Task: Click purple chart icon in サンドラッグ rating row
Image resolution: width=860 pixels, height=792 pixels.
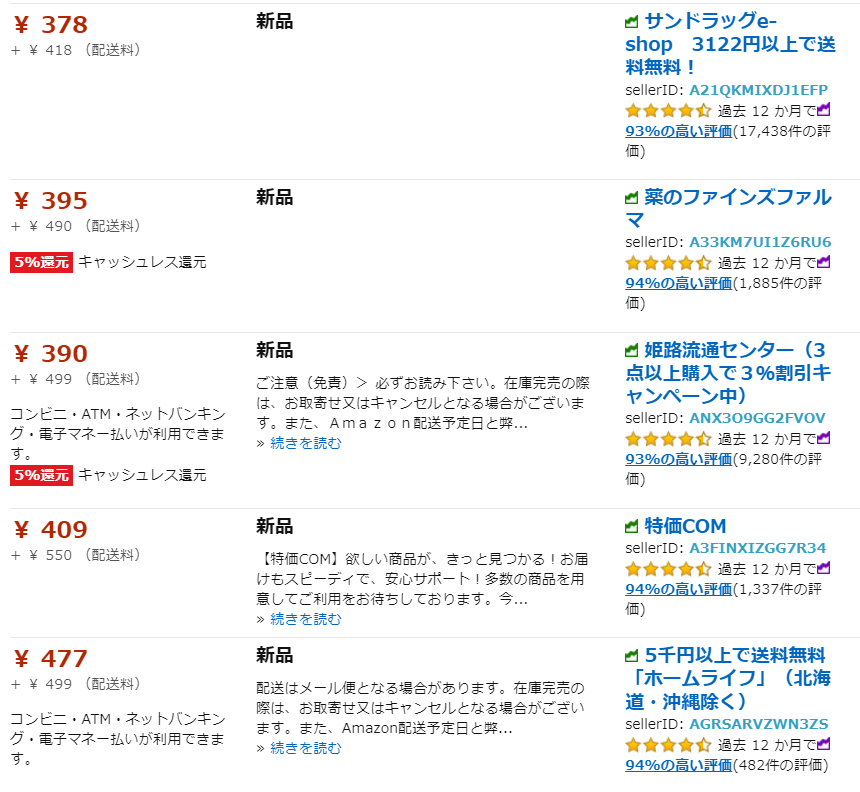Action: point(824,109)
